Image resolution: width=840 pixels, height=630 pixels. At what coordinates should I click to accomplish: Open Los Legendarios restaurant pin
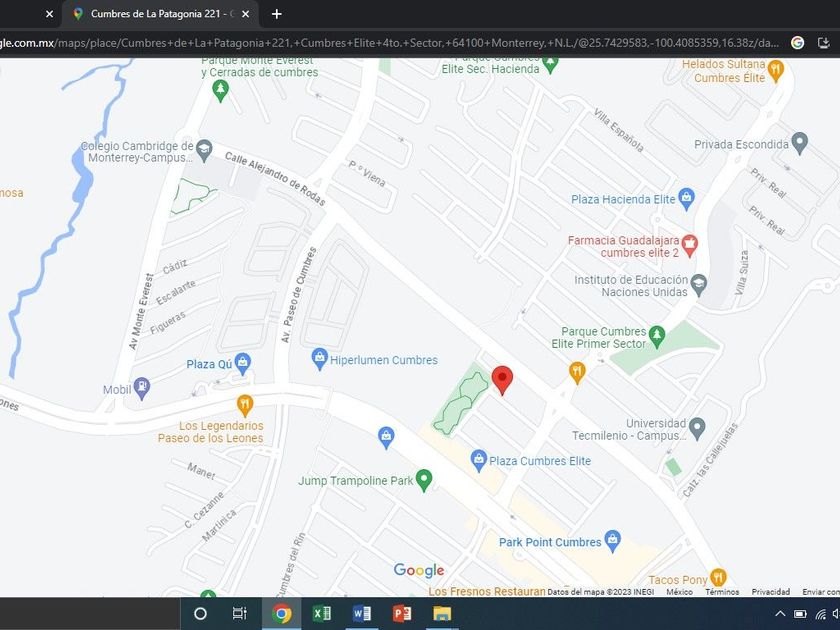click(x=245, y=406)
